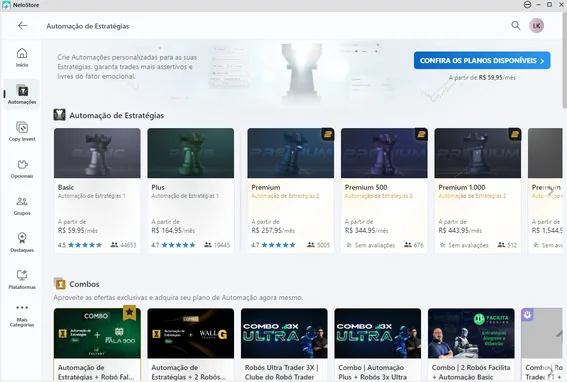Click the NeloStore app icon in title bar

coord(6,5)
